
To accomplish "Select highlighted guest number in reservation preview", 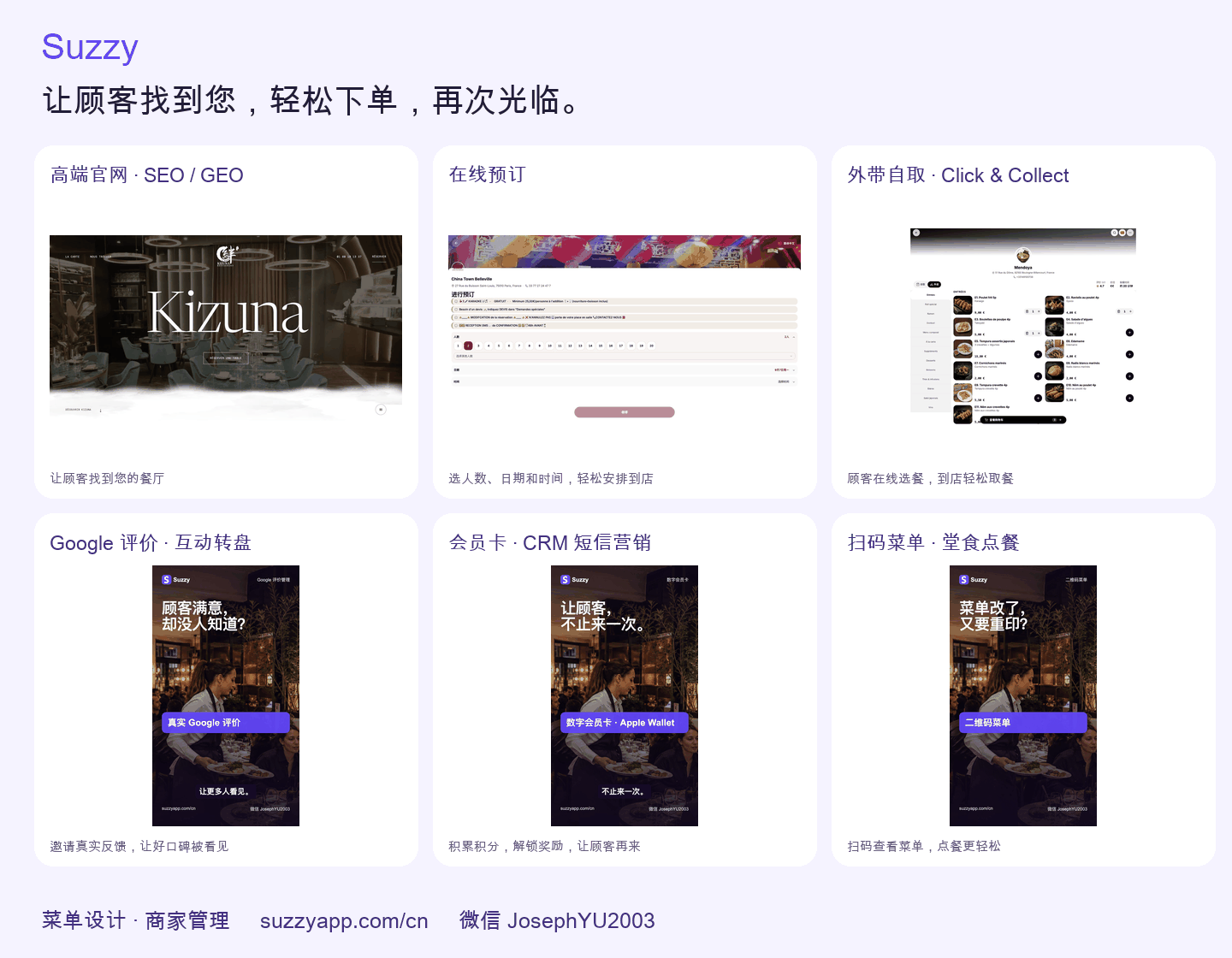I will [468, 346].
